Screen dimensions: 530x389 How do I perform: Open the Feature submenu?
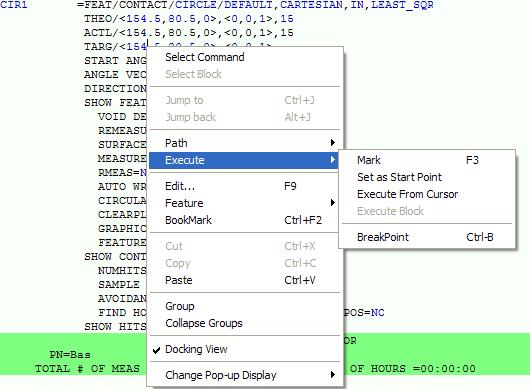point(244,203)
